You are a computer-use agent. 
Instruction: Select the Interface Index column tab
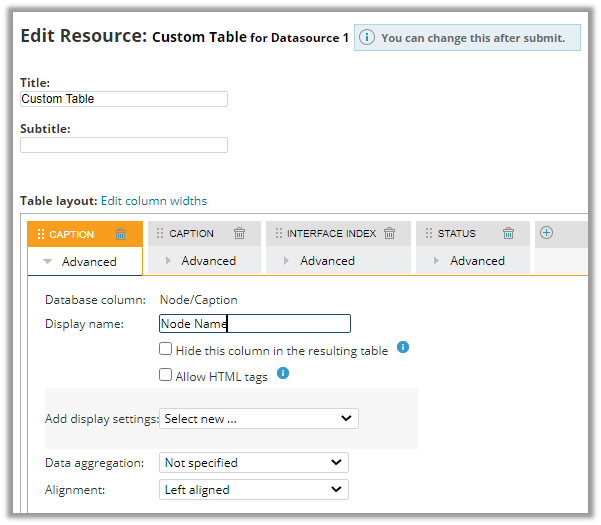coord(331,233)
